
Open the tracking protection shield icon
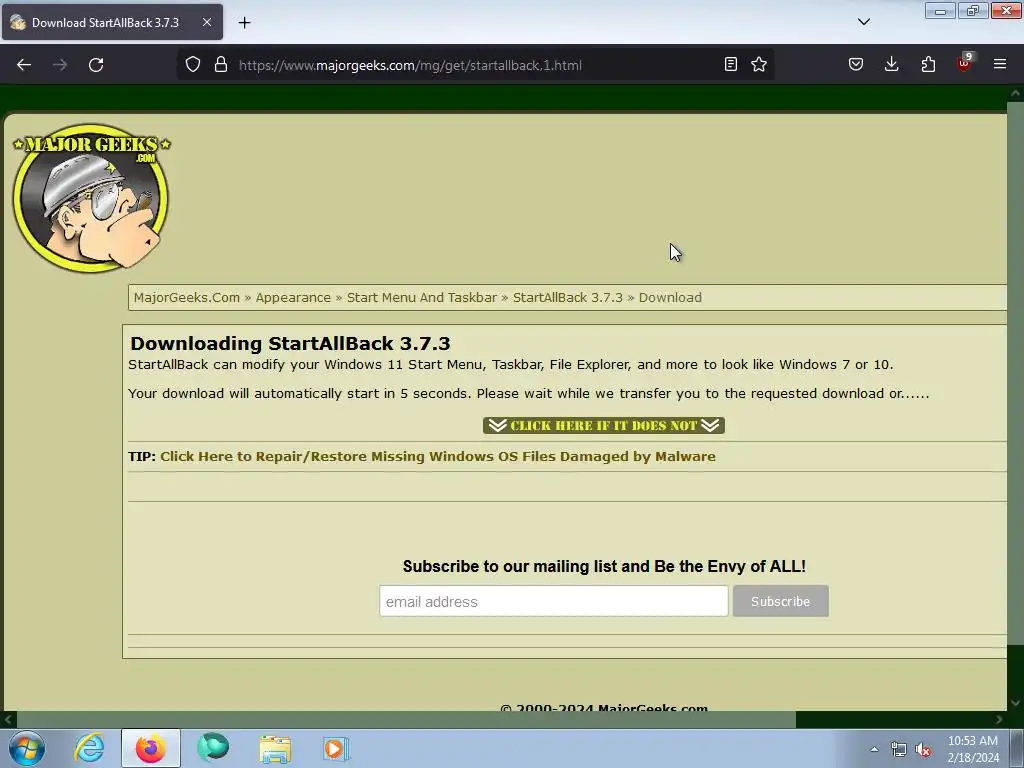point(193,65)
